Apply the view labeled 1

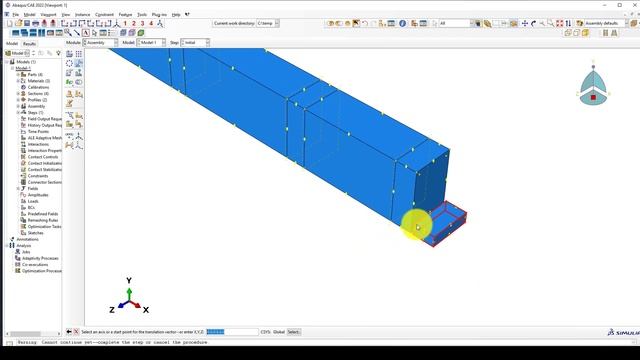click(x=125, y=24)
